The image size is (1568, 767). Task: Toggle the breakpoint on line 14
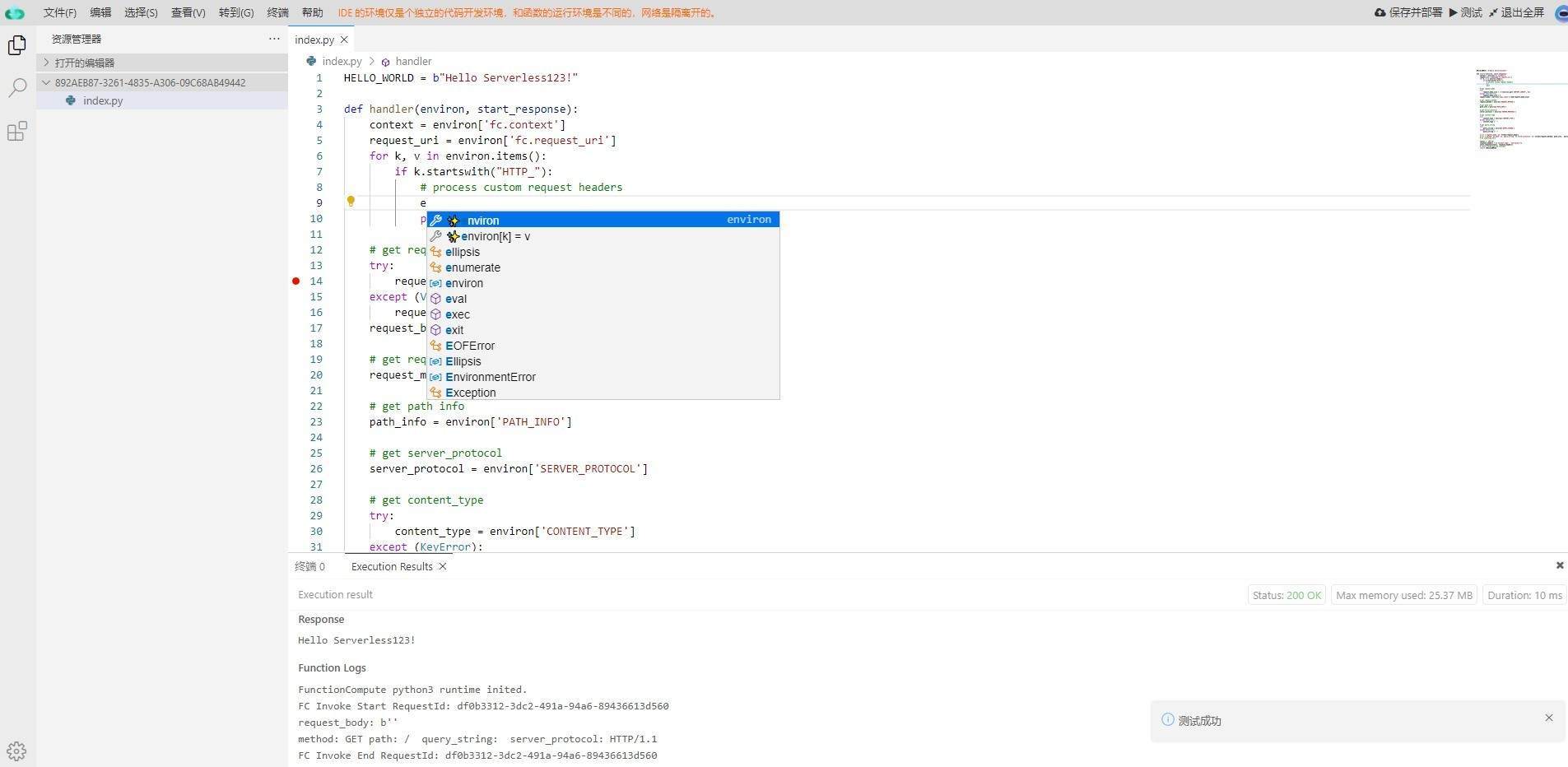coord(296,281)
